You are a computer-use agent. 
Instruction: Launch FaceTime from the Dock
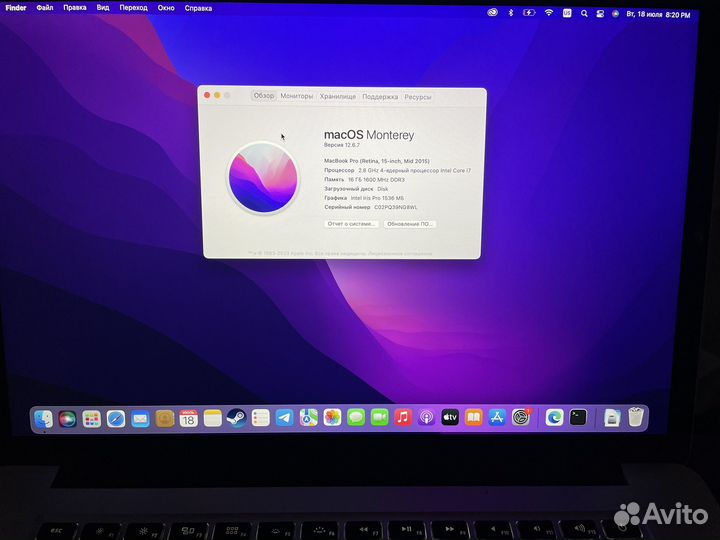point(379,417)
